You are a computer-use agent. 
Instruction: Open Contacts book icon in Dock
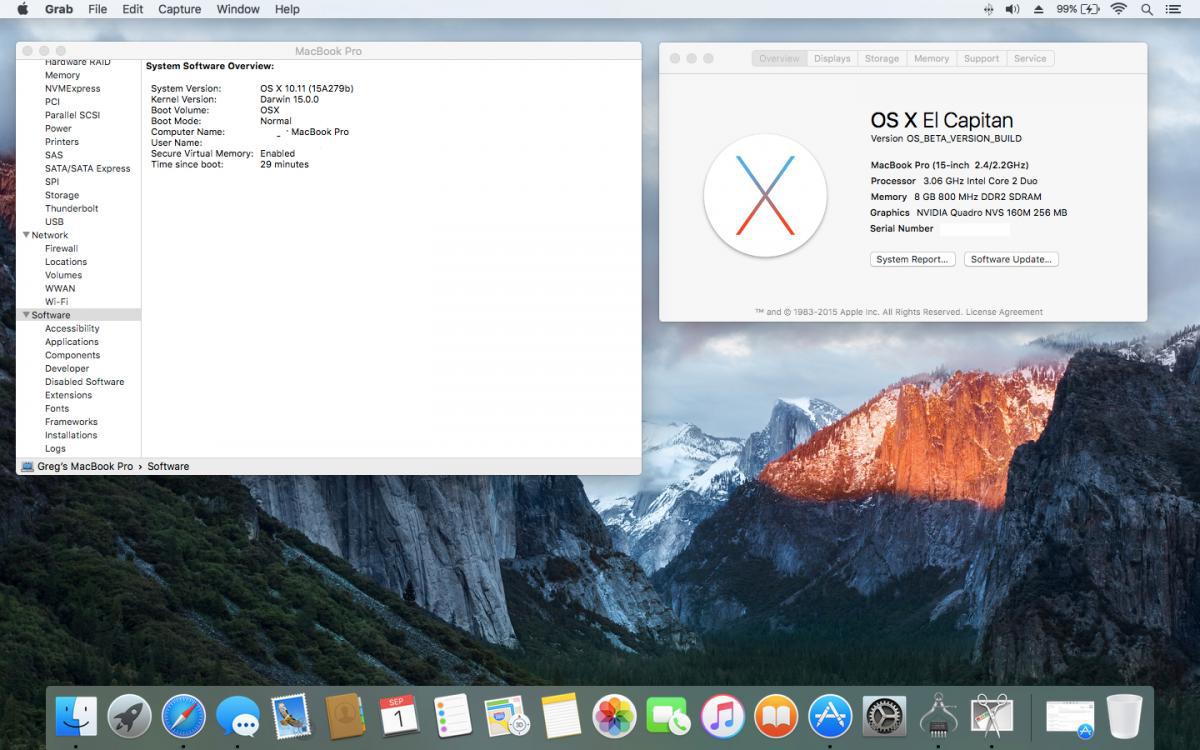[x=345, y=716]
